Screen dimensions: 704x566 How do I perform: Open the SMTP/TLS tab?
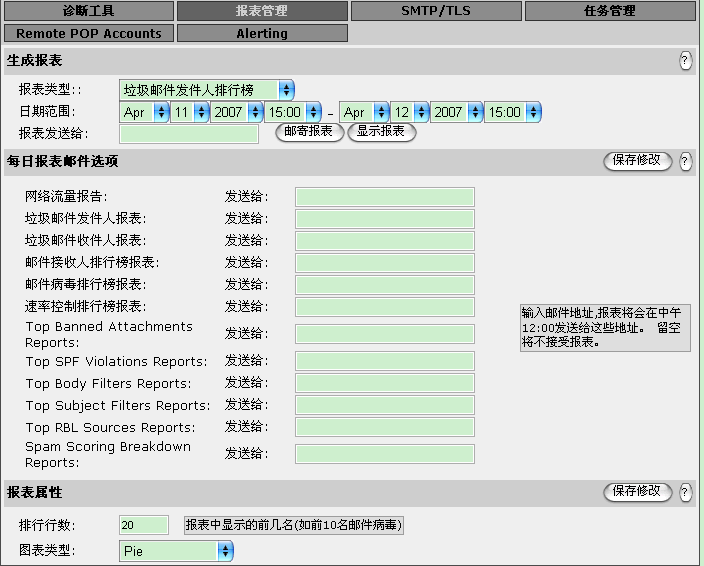(x=435, y=11)
